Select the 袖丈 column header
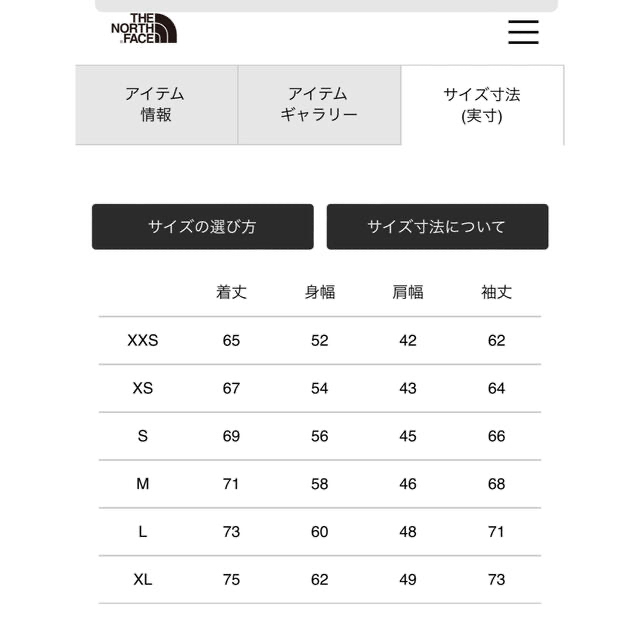The width and height of the screenshot is (640, 640). coord(496,292)
